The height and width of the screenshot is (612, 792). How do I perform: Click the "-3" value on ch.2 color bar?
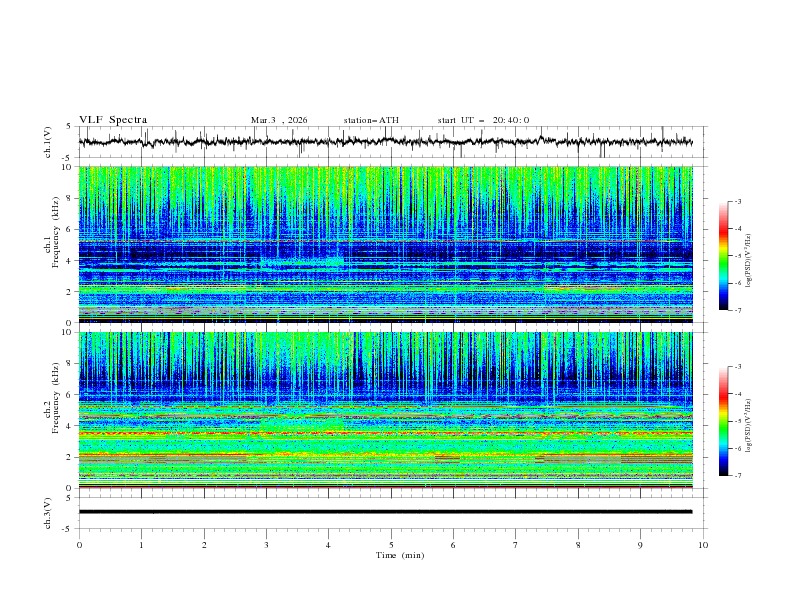tap(737, 367)
